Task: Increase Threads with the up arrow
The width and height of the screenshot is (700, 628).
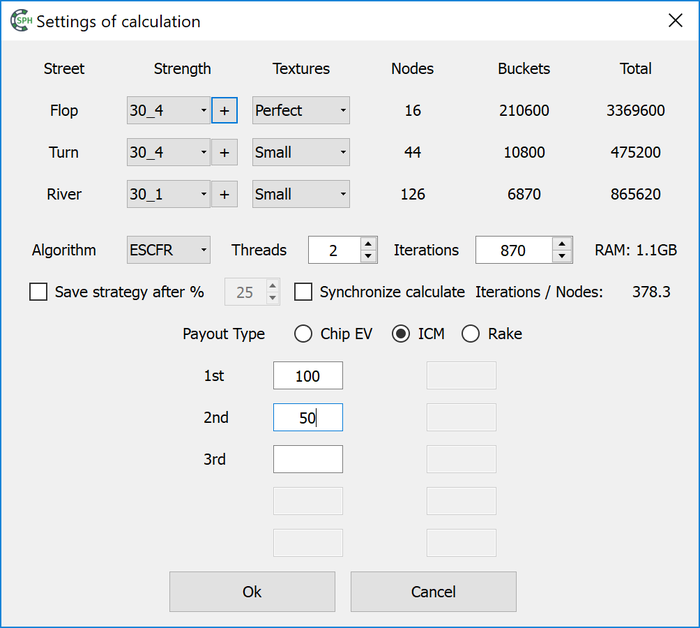Action: pos(368,244)
